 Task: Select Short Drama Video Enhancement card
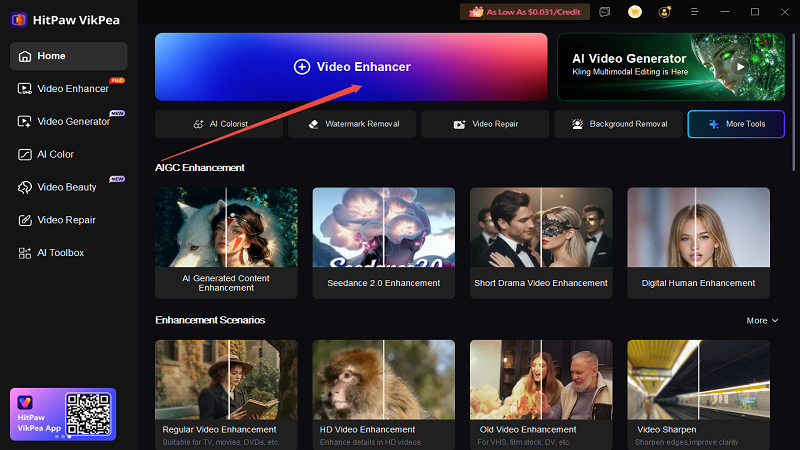(541, 243)
